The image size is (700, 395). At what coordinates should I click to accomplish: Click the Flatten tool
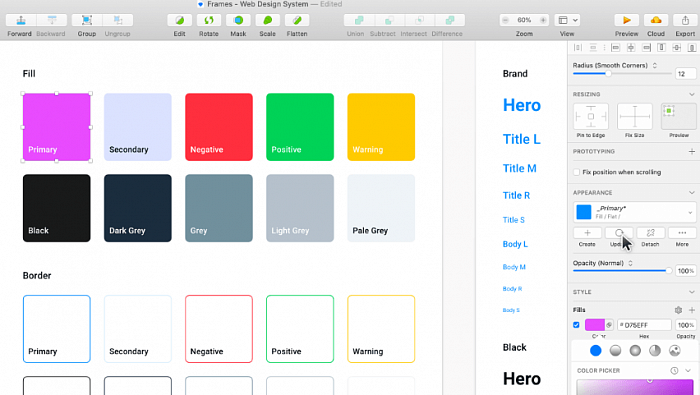pos(297,20)
